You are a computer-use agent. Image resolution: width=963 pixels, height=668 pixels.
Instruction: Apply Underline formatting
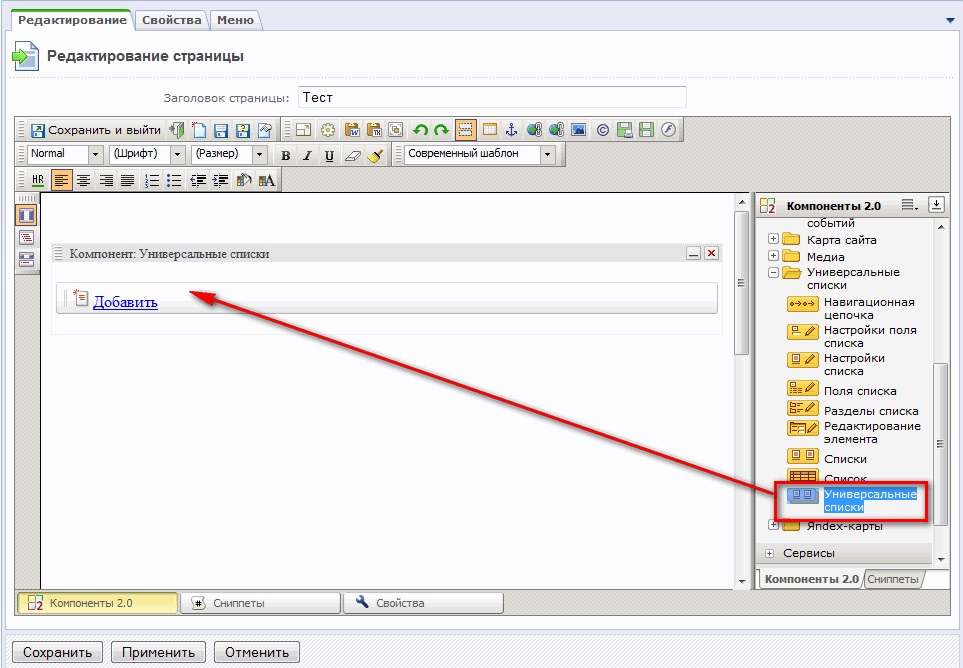pyautogui.click(x=329, y=155)
